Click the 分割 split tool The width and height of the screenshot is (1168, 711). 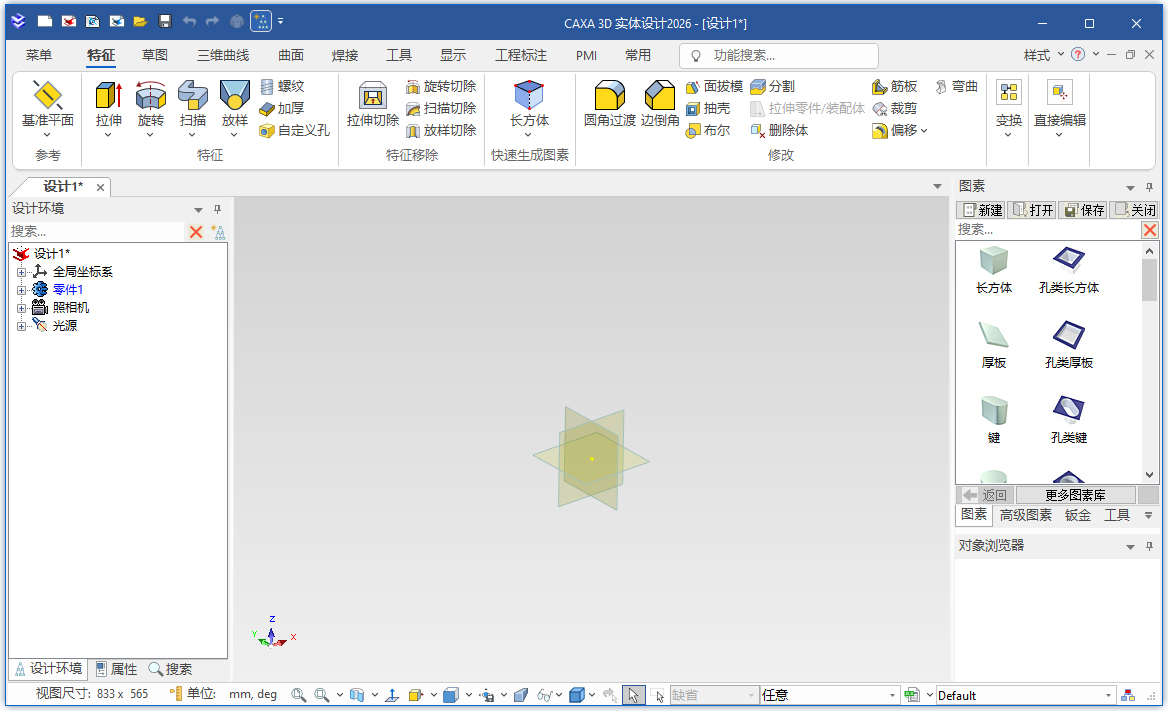(773, 86)
